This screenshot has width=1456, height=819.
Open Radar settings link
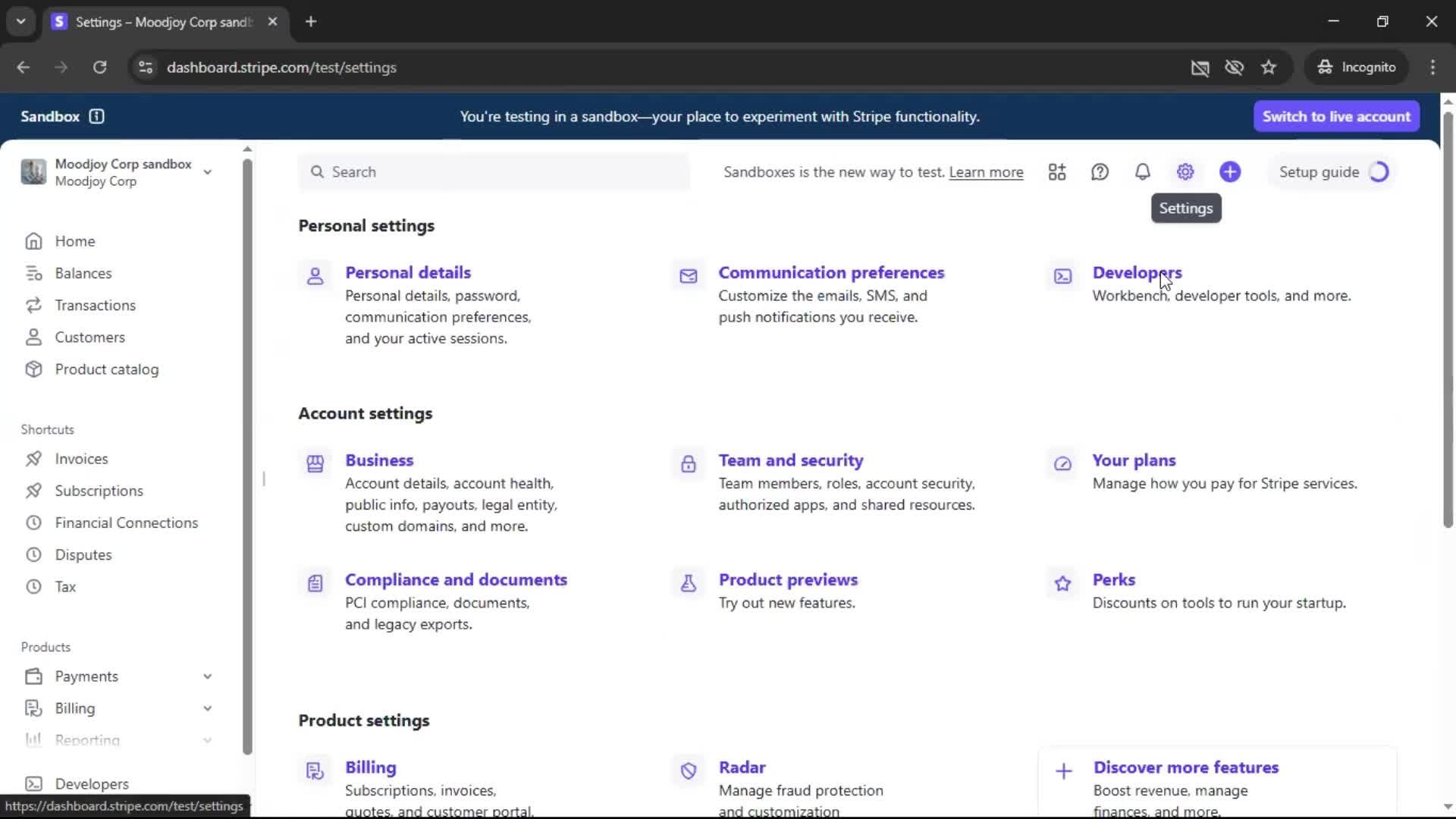pos(742,767)
